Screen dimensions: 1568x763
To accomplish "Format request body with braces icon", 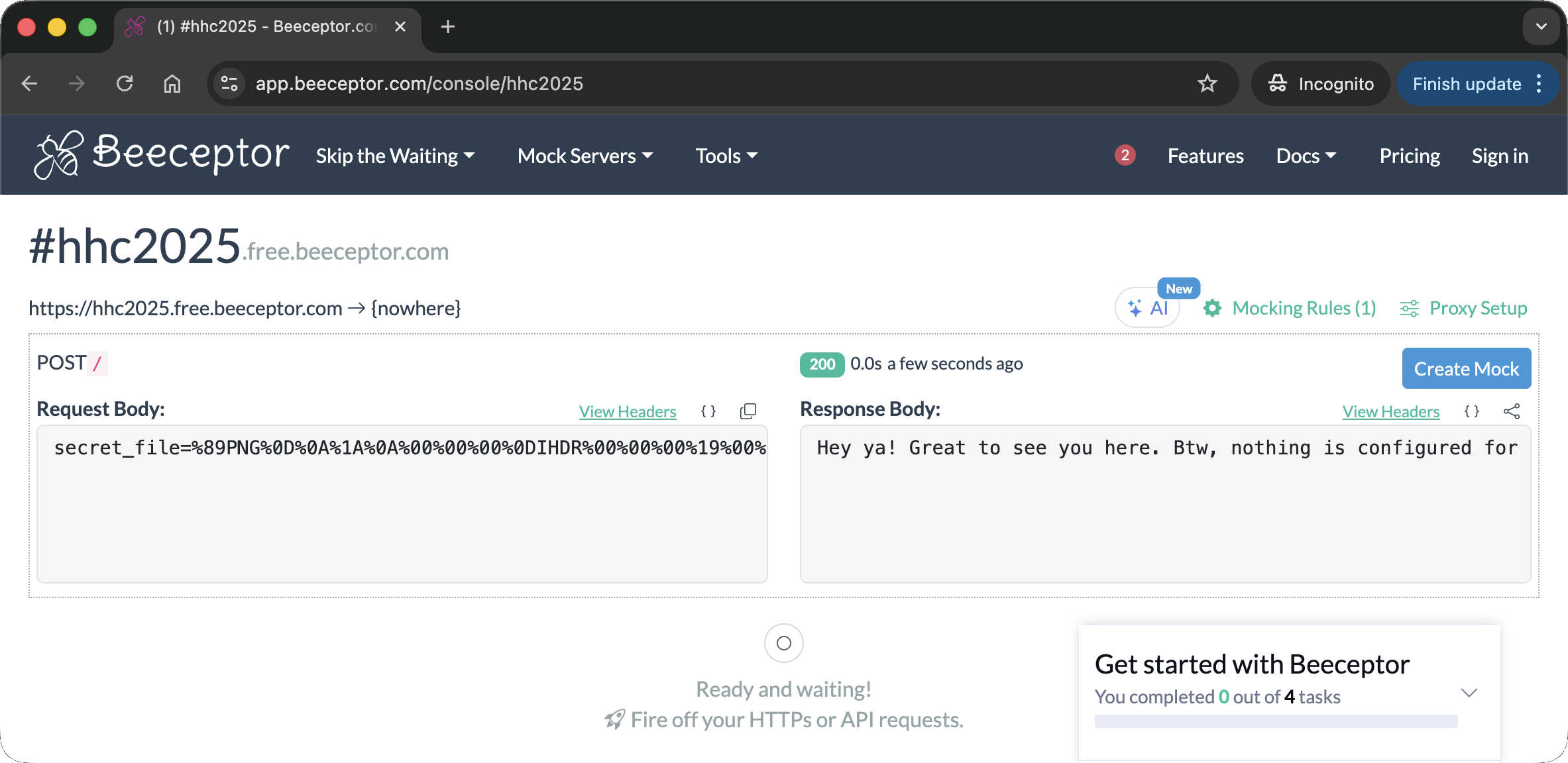I will [708, 411].
